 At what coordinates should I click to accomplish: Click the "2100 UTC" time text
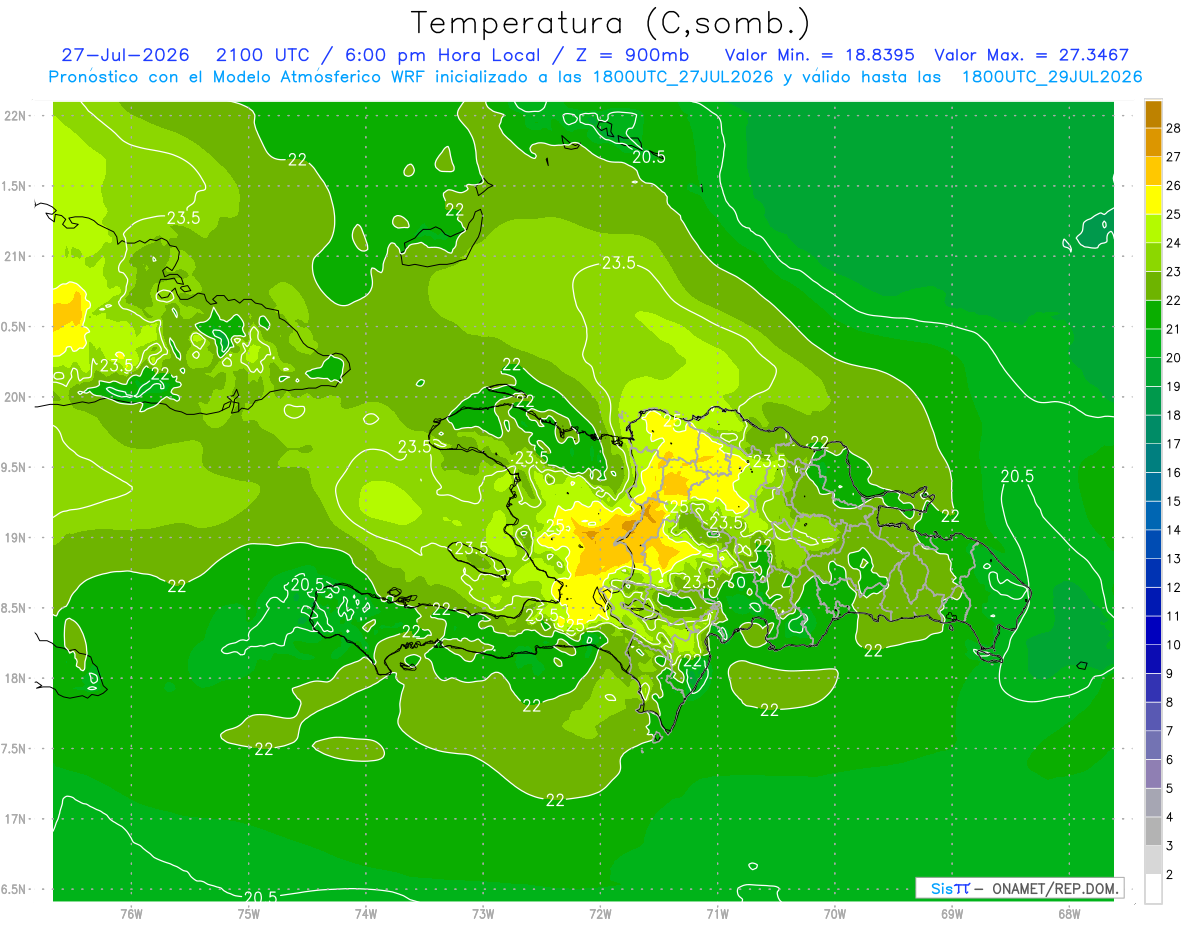[264, 55]
